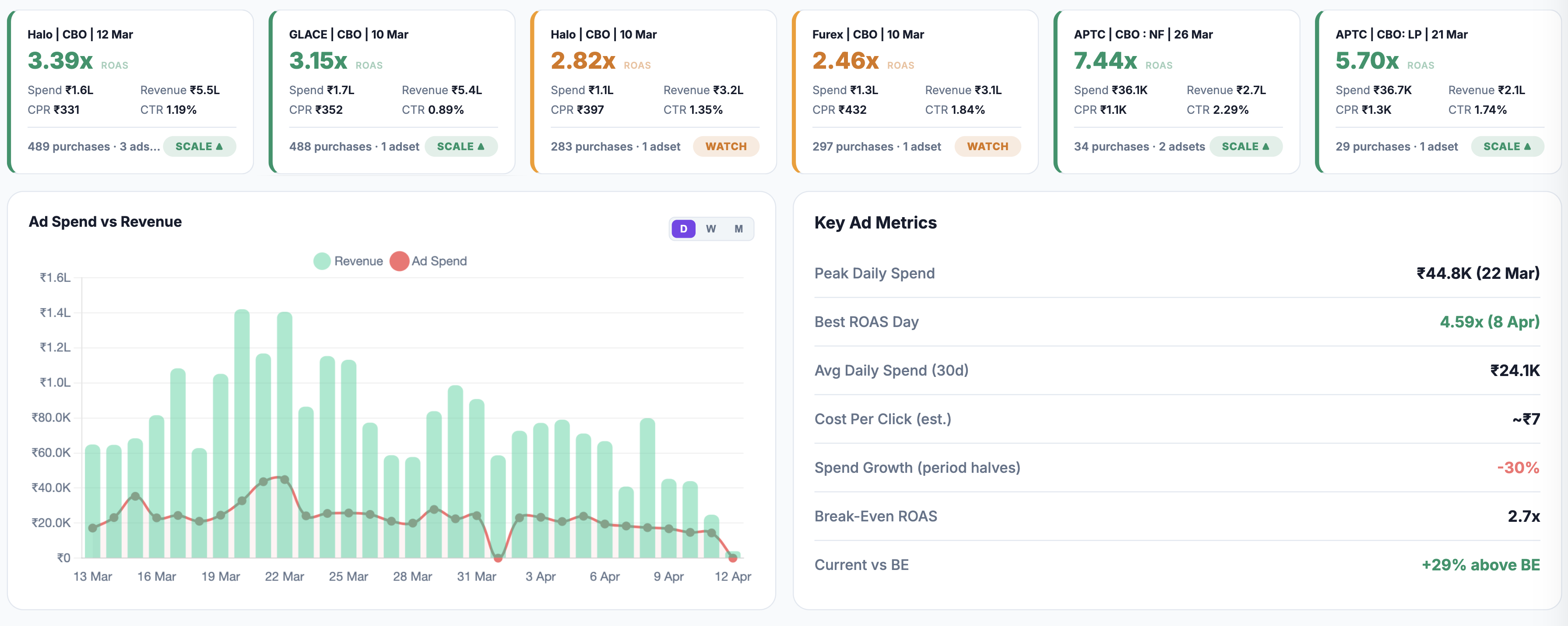
Task: Click SCALE badge on APTC CBO: LP card
Action: tap(1508, 147)
